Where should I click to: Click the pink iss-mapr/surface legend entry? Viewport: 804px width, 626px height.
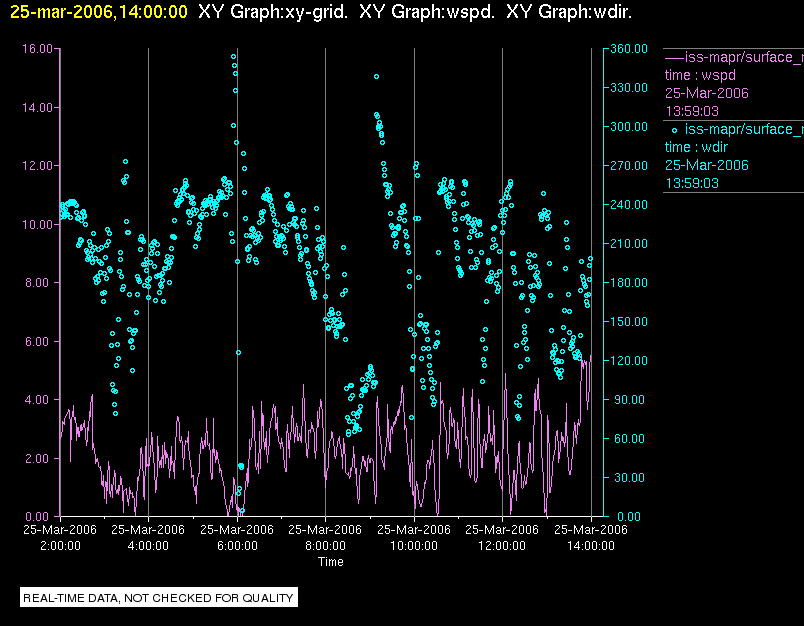(734, 57)
